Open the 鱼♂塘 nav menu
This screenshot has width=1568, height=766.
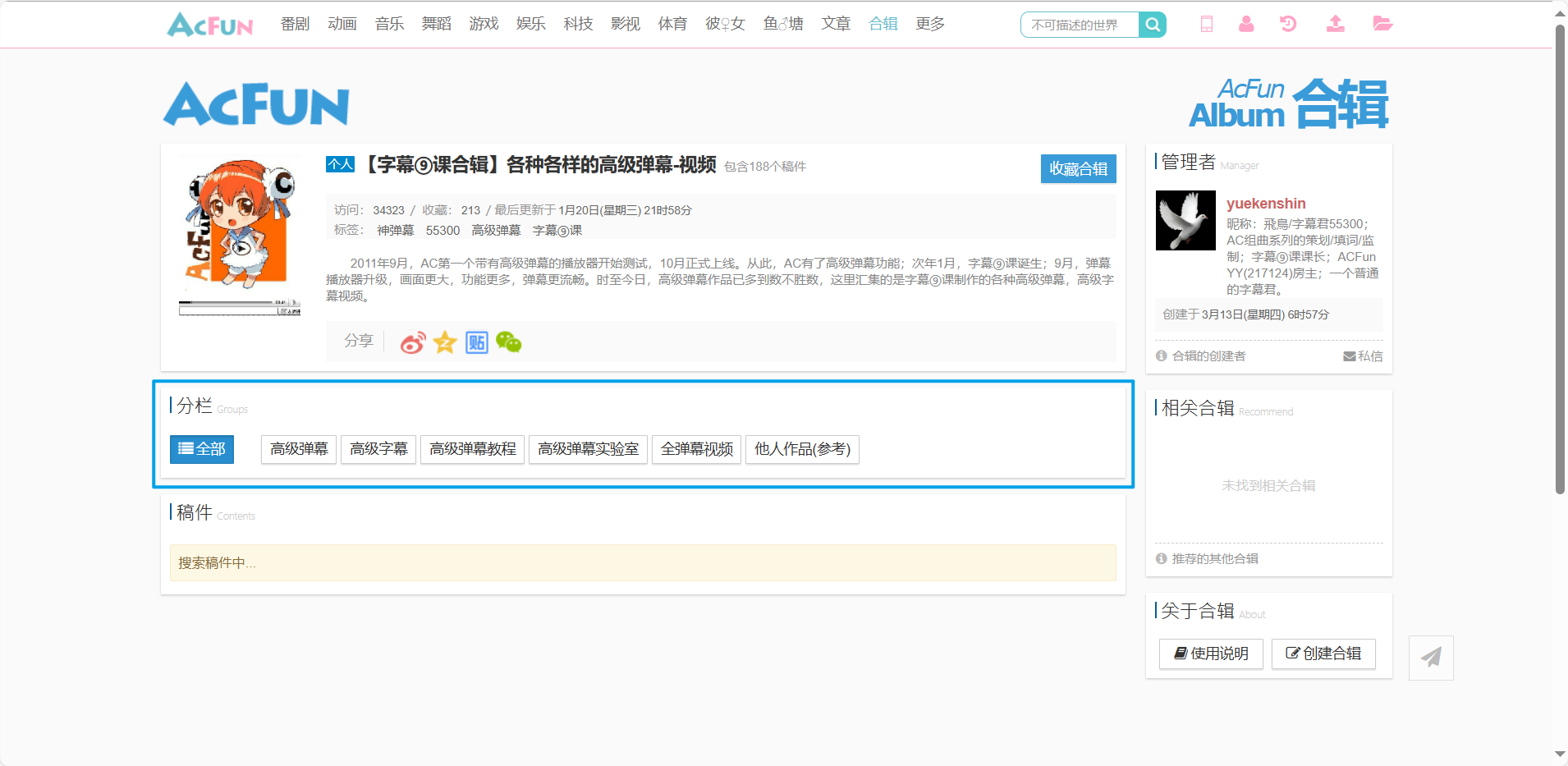point(783,24)
